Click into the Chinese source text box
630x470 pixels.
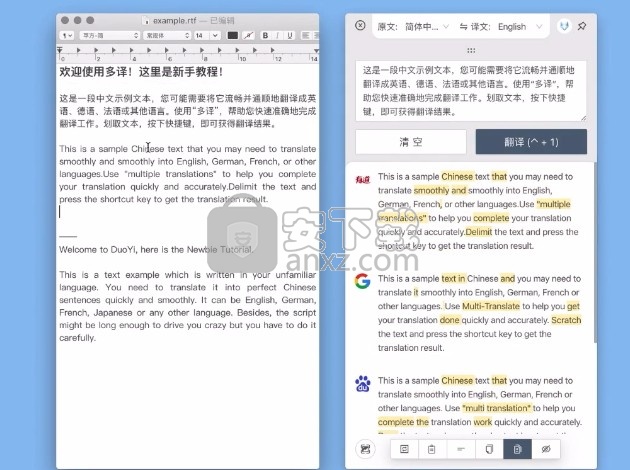click(471, 91)
